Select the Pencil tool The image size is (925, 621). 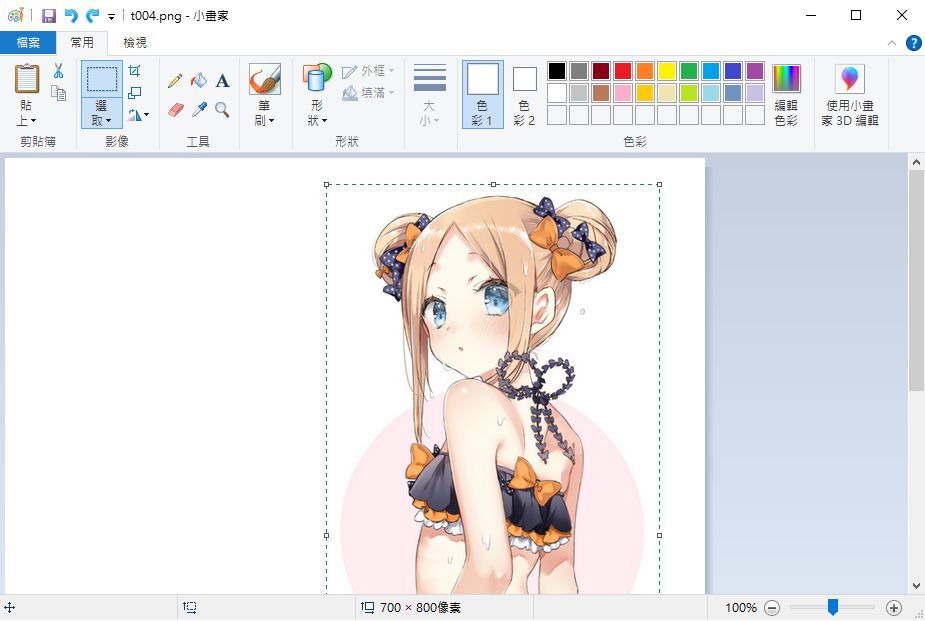(x=175, y=80)
